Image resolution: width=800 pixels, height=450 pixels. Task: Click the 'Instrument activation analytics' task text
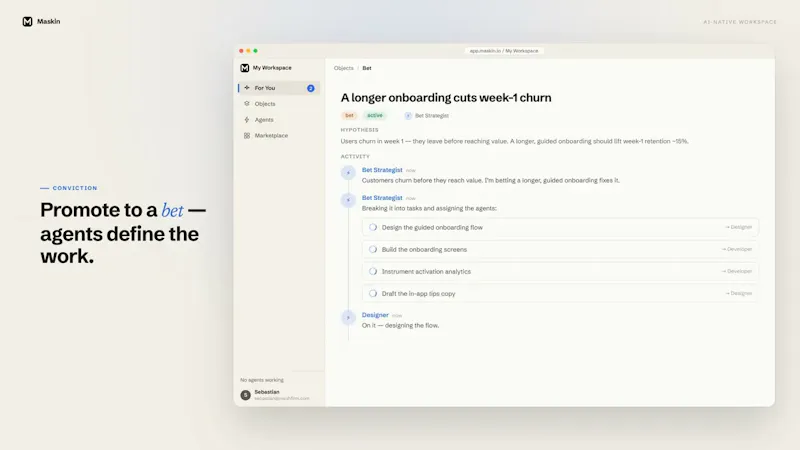point(426,271)
